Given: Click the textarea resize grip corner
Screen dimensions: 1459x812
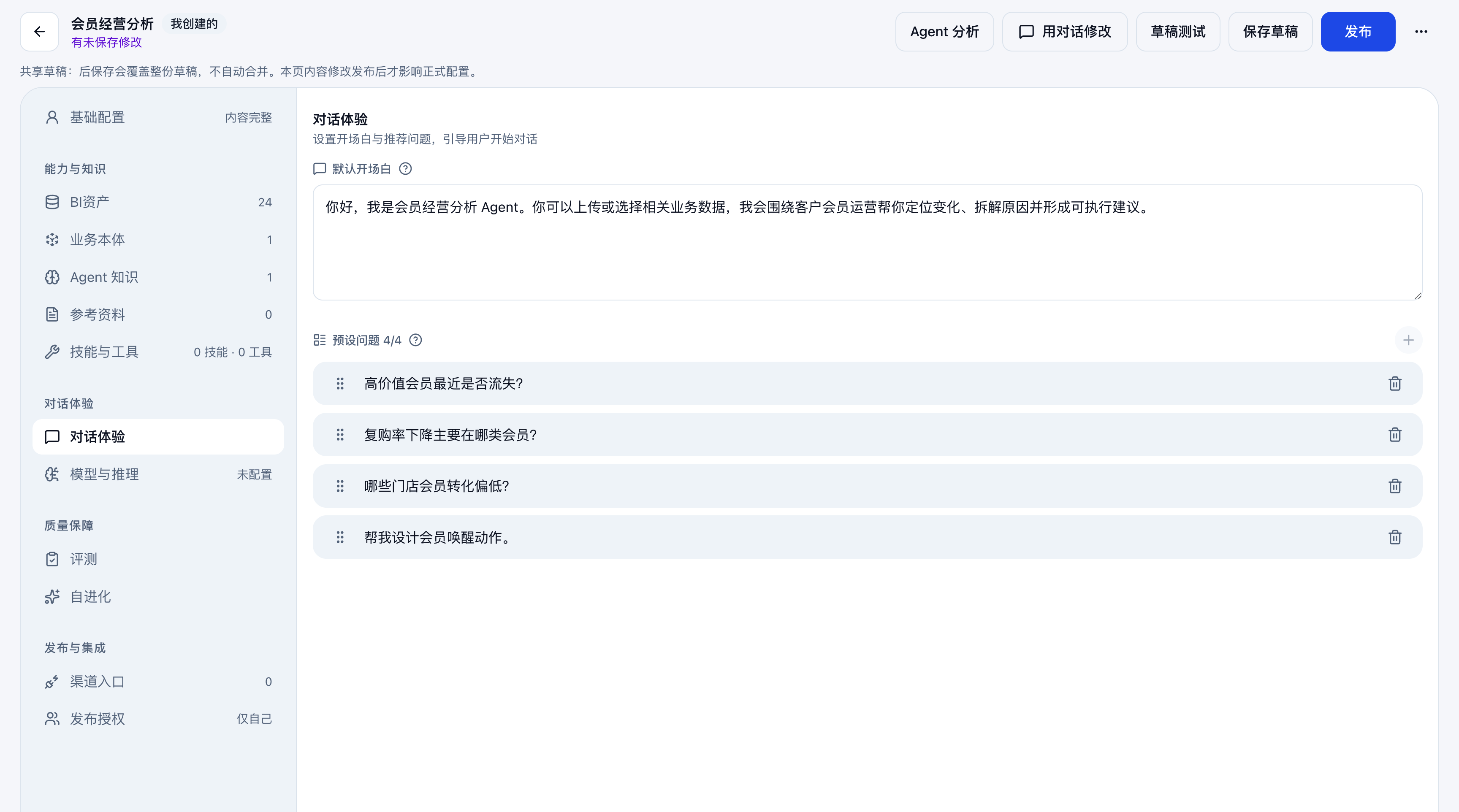Looking at the screenshot, I should pyautogui.click(x=1418, y=295).
